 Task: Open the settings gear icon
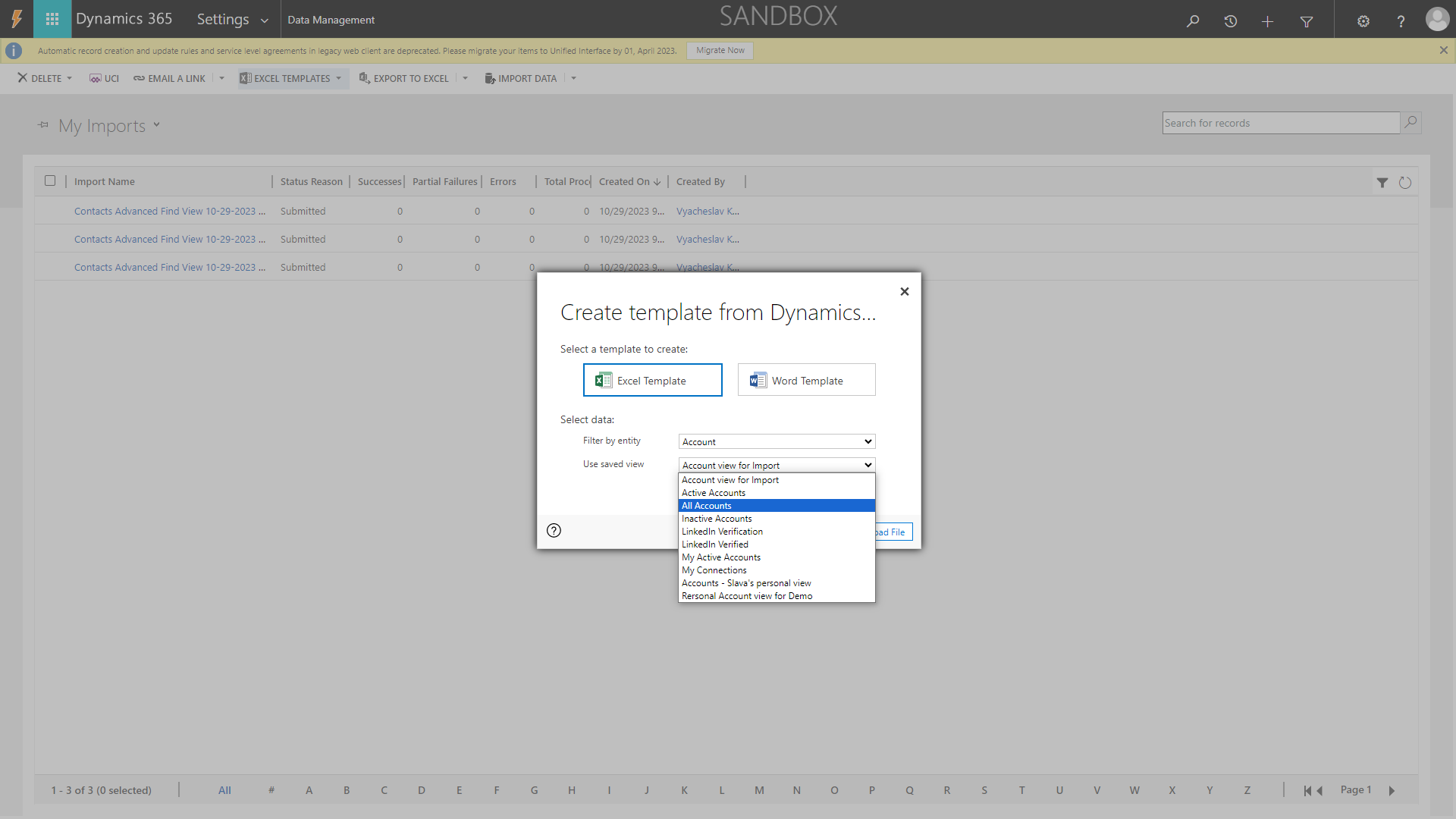pos(1363,21)
